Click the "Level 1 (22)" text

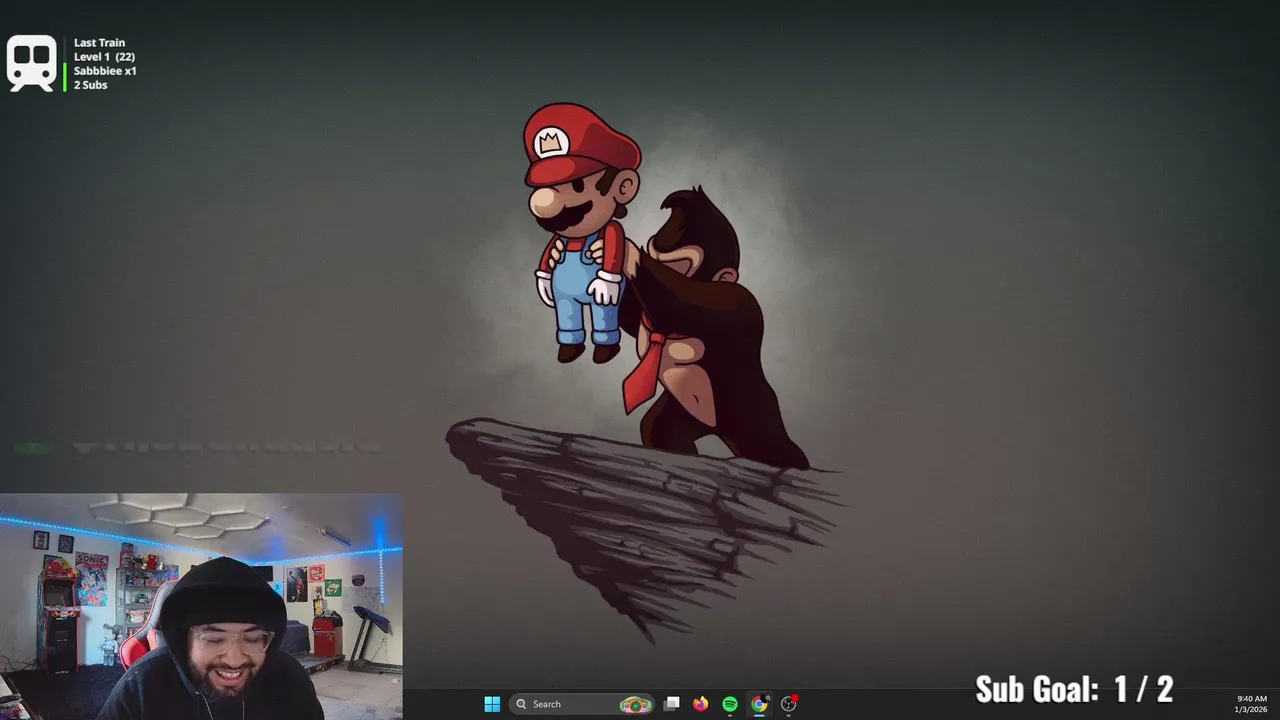[104, 57]
